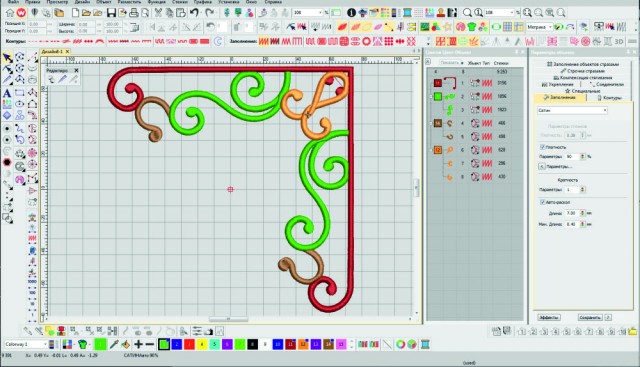The height and width of the screenshot is (367, 640).
Task: Create a new blank design document
Action: click(75, 13)
